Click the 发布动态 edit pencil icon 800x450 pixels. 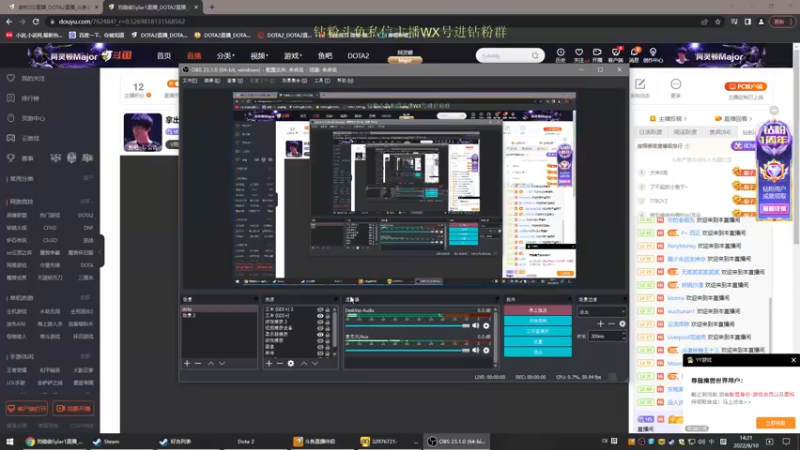click(x=640, y=84)
